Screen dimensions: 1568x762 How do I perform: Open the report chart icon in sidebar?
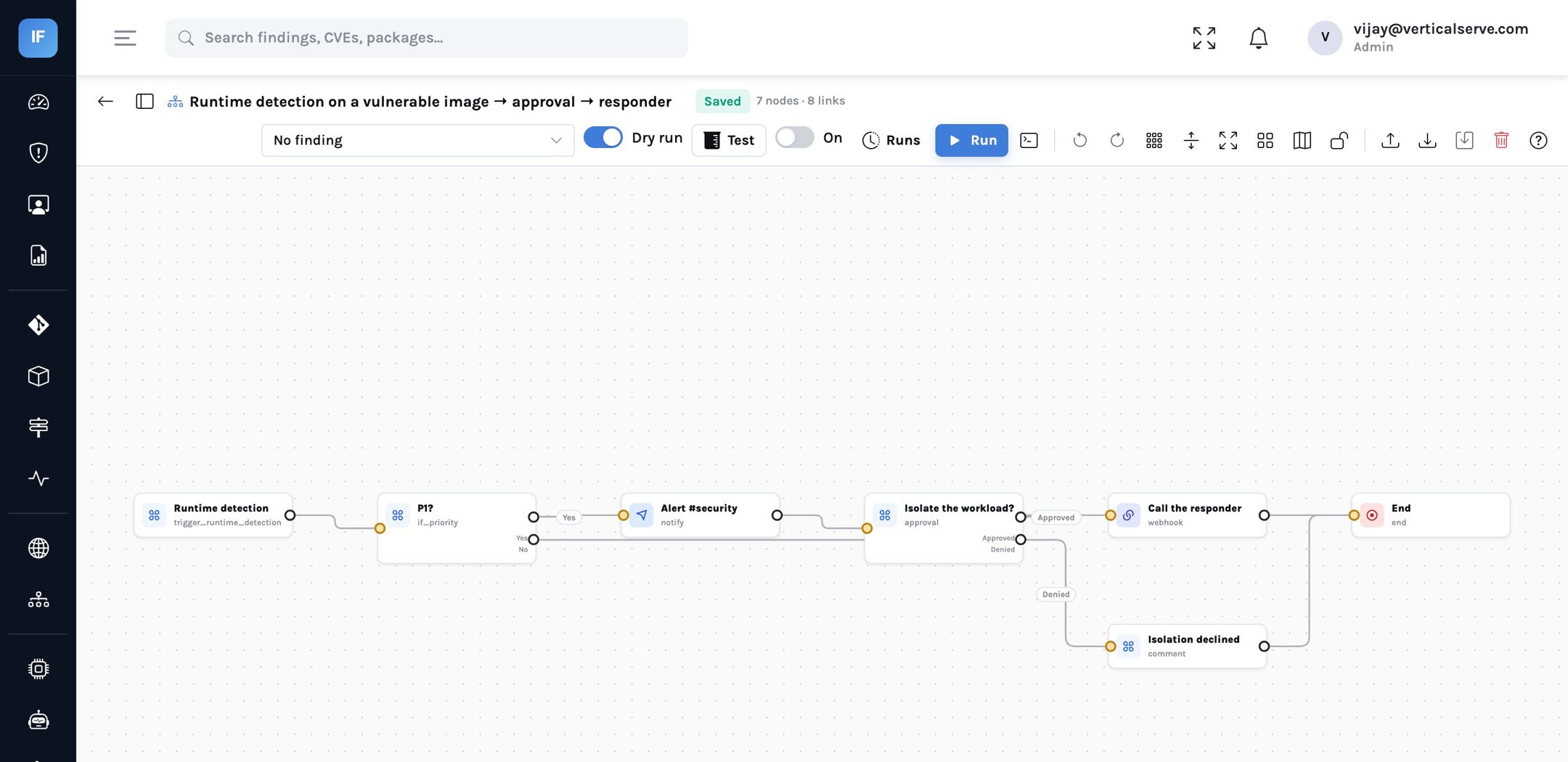38,255
